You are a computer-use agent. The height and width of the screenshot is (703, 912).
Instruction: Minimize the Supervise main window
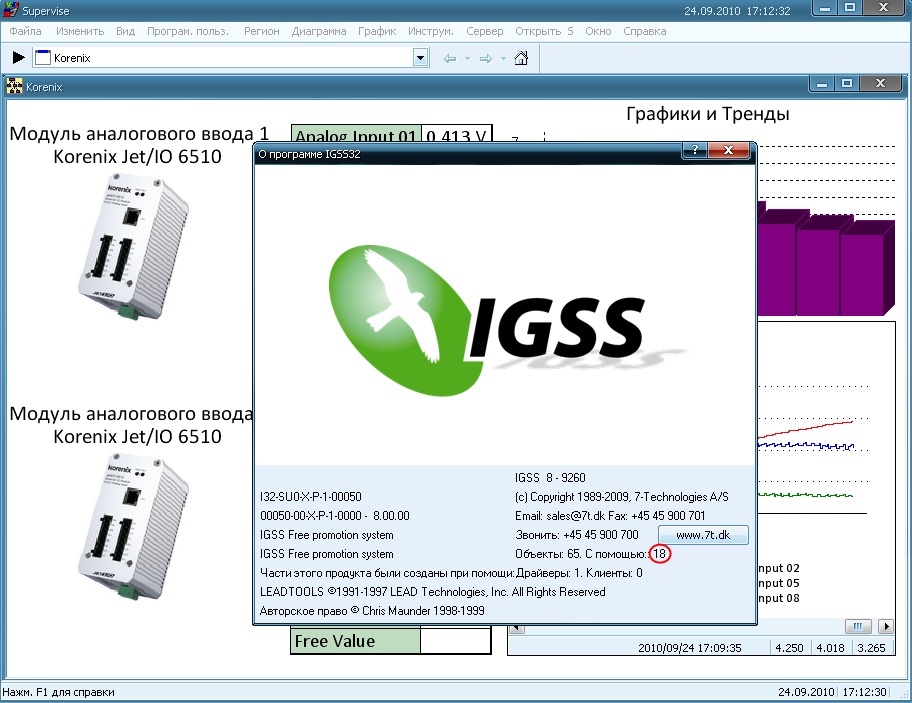824,8
